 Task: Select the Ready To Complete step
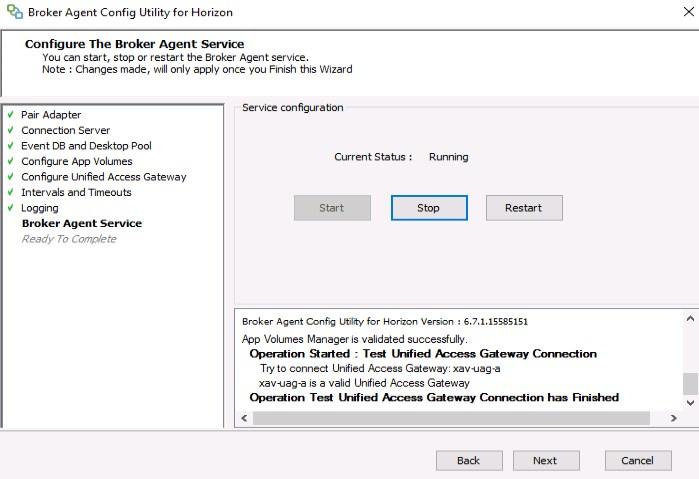[x=69, y=239]
